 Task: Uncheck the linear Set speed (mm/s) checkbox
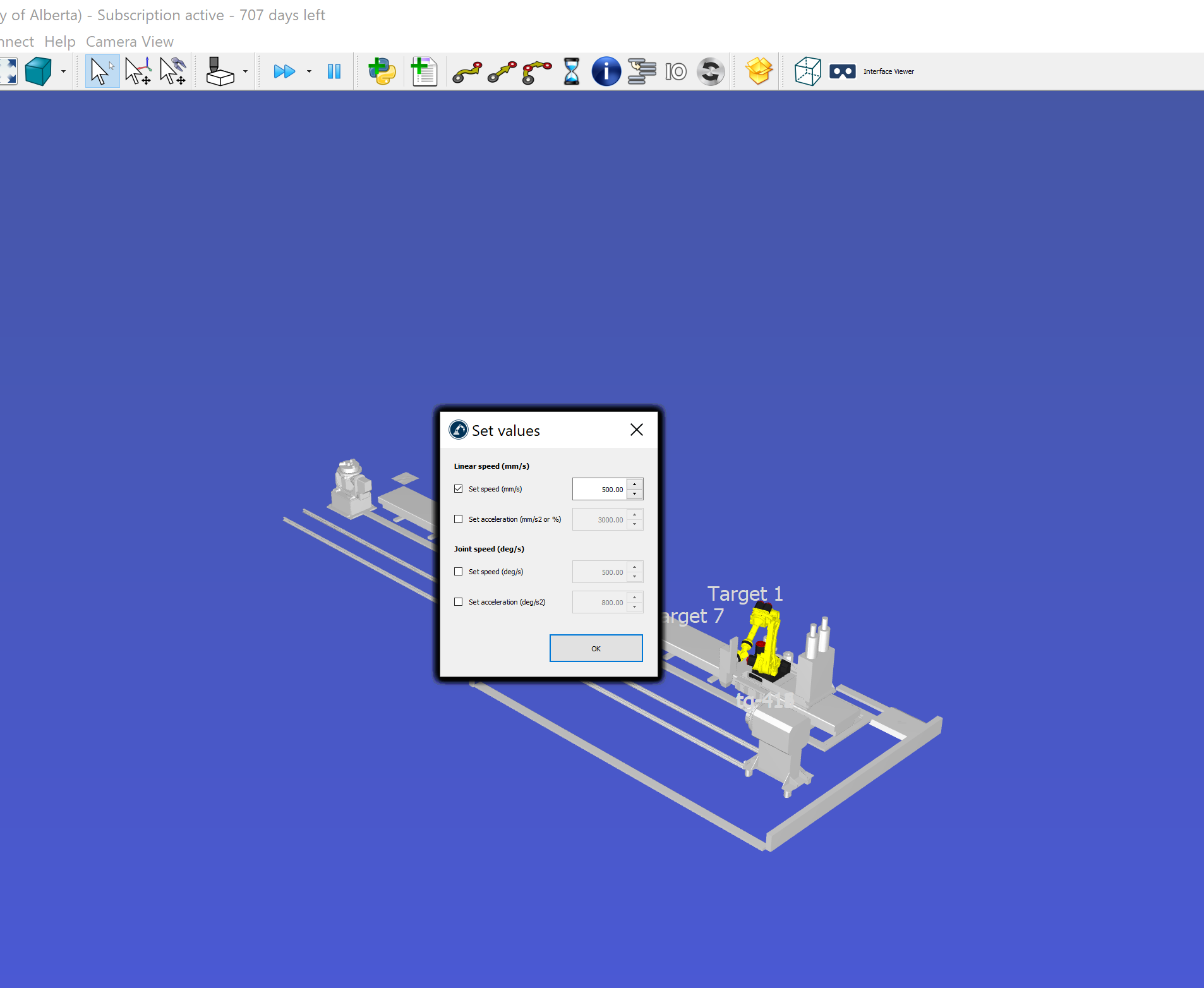459,489
